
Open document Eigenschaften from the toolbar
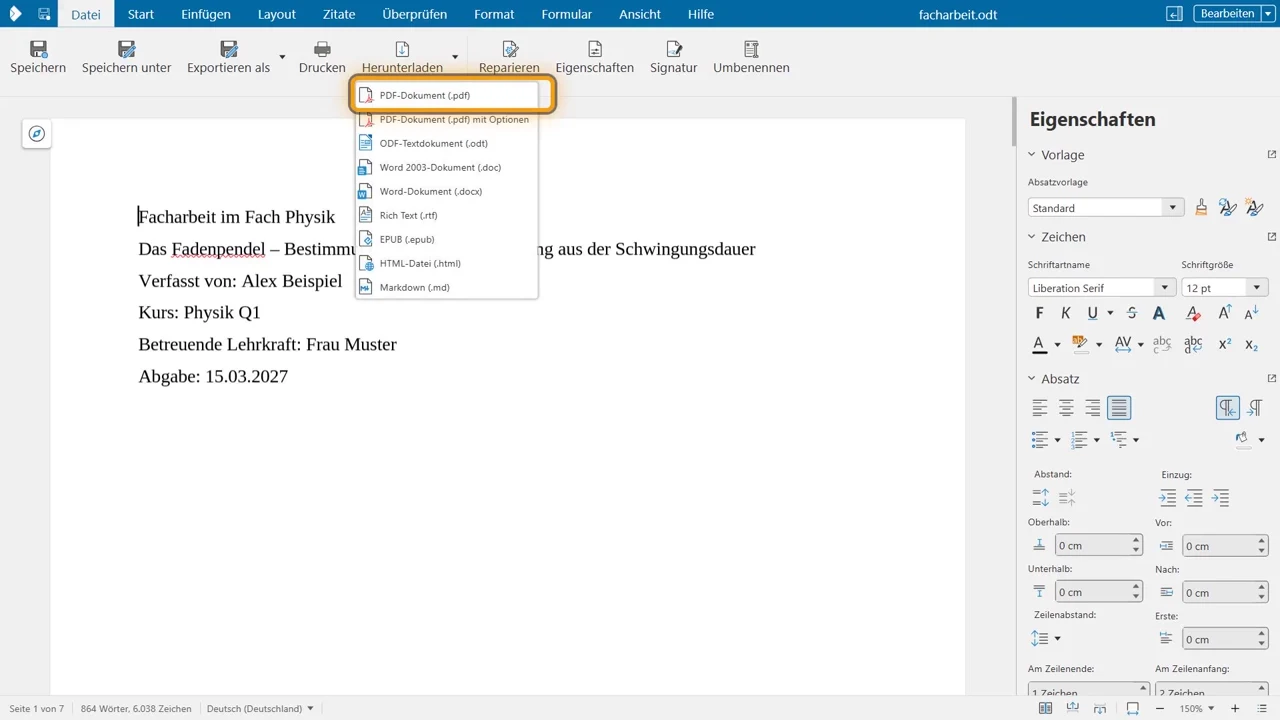[x=594, y=57]
